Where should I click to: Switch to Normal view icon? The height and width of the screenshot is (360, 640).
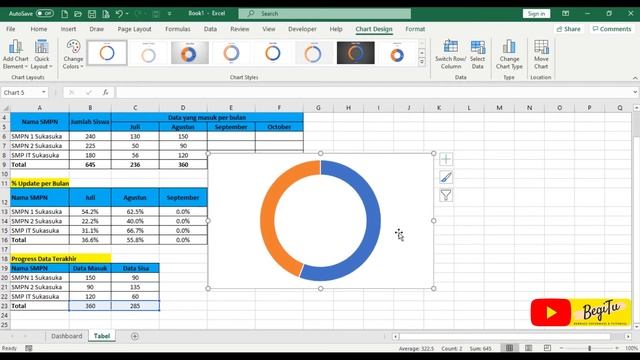coord(509,348)
